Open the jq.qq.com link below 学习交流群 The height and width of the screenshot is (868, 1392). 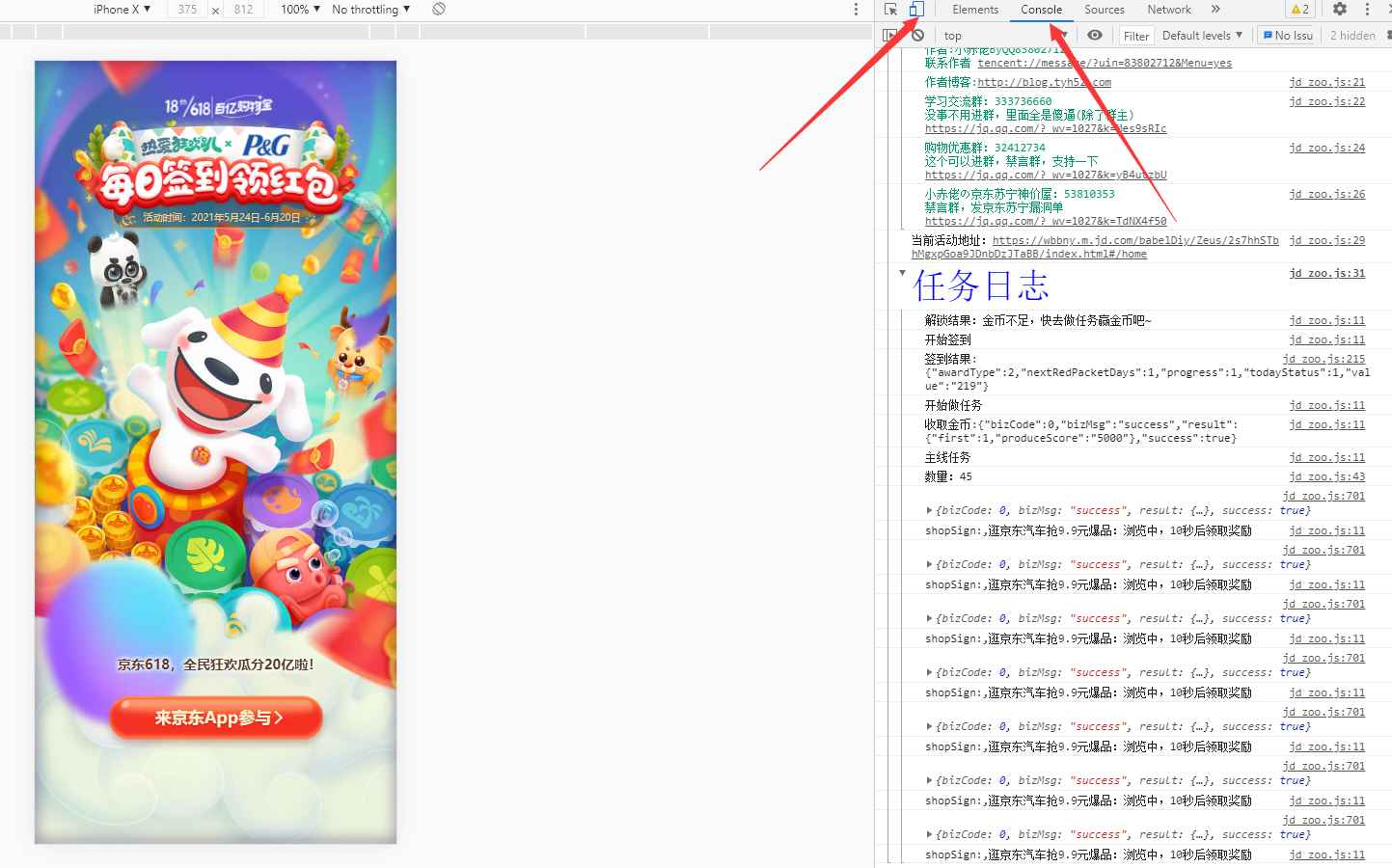[1046, 128]
